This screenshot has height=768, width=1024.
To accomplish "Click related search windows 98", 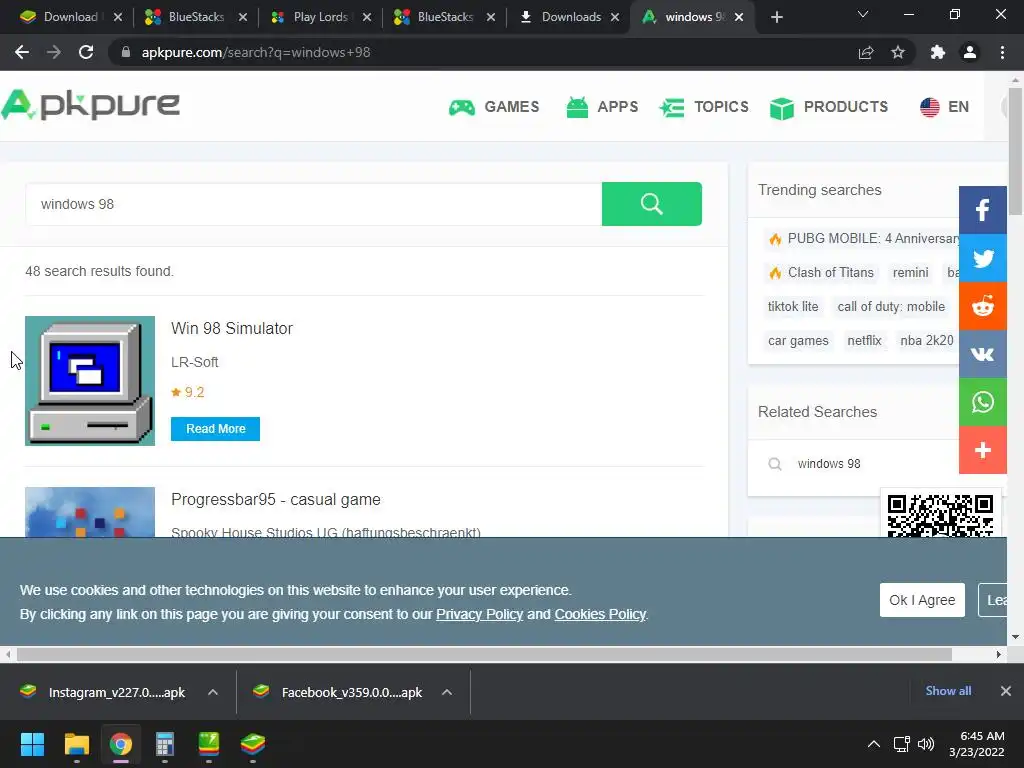I will pos(829,464).
